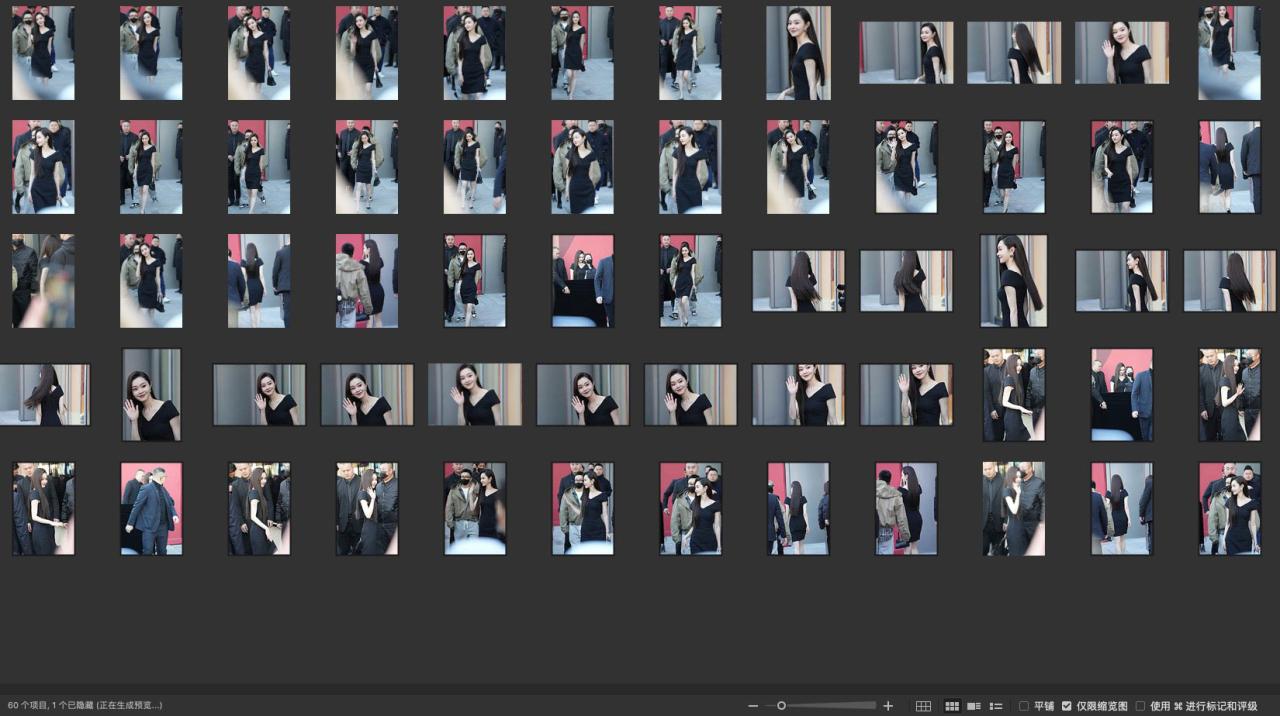Click the plus icon to enlarge thumbnails
Screen dimensions: 1280x716
(x=888, y=706)
